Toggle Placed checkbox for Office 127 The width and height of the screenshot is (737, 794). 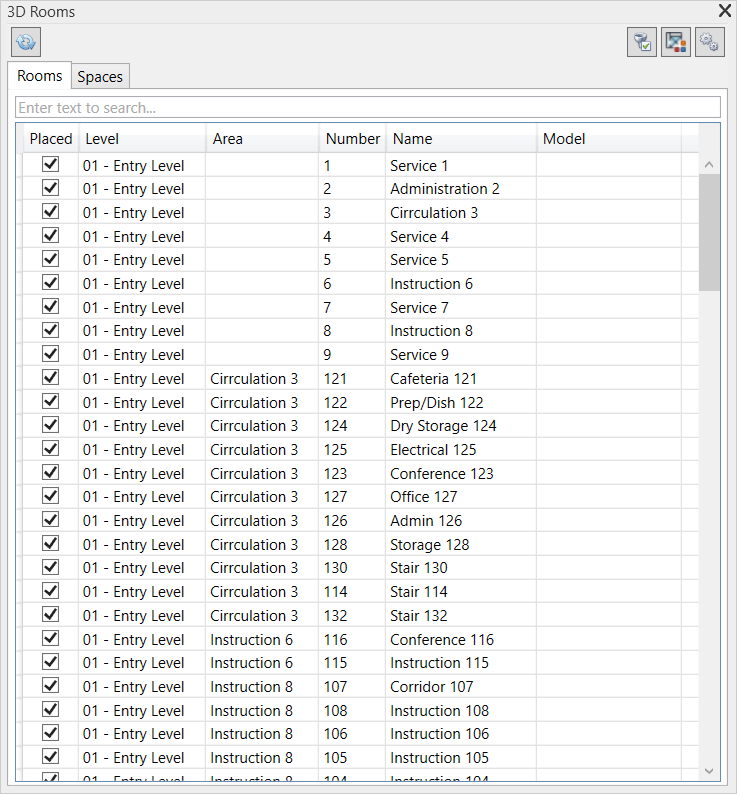[51, 496]
